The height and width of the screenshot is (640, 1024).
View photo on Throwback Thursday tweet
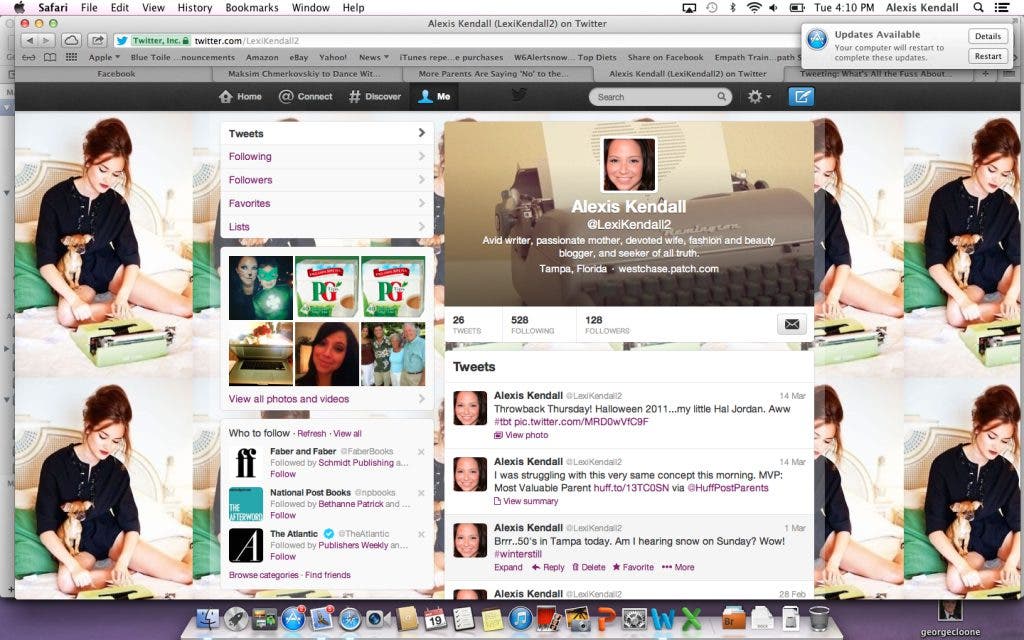[521, 435]
